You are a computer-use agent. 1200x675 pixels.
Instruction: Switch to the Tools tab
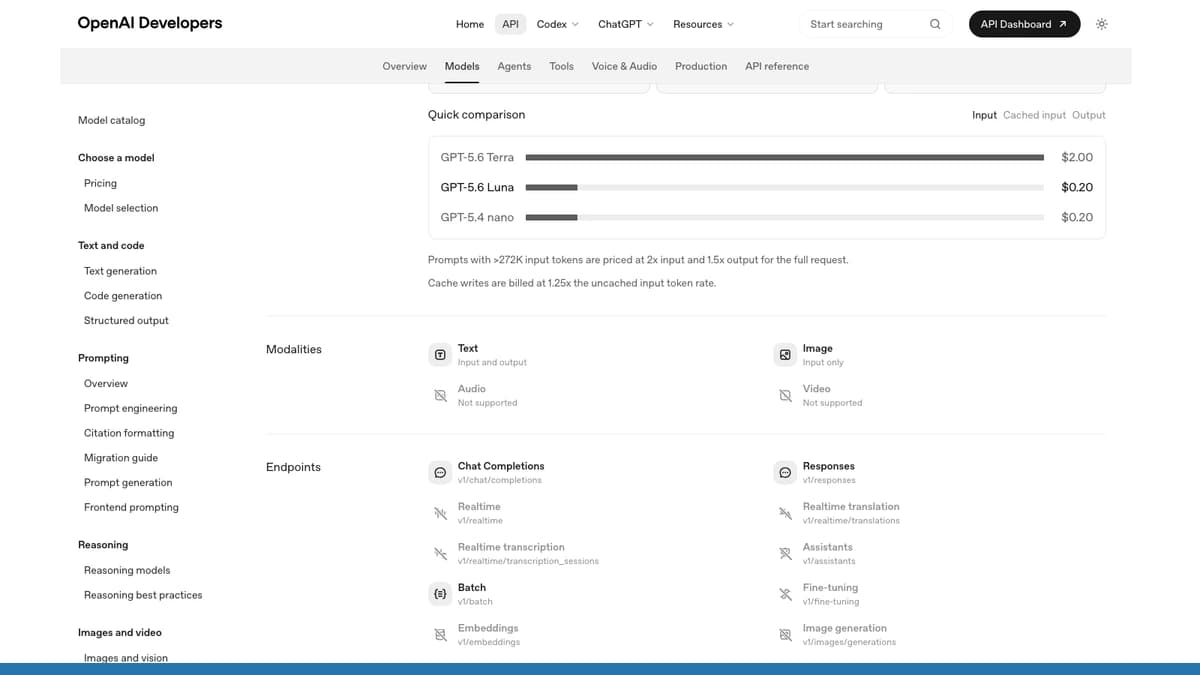click(561, 66)
